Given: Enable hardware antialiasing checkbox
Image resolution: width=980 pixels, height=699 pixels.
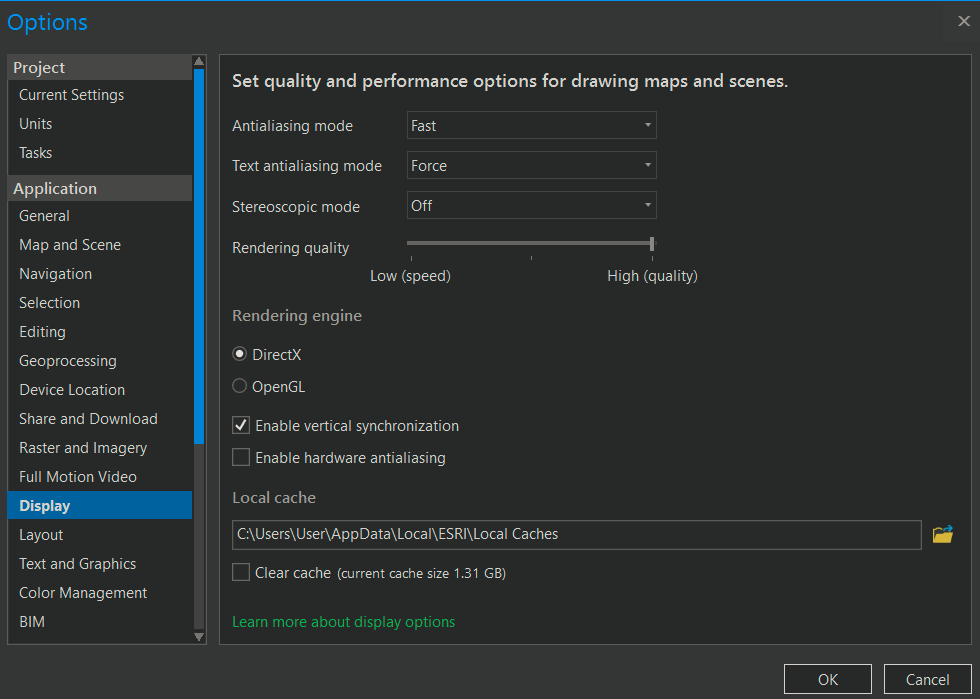Looking at the screenshot, I should pos(241,458).
